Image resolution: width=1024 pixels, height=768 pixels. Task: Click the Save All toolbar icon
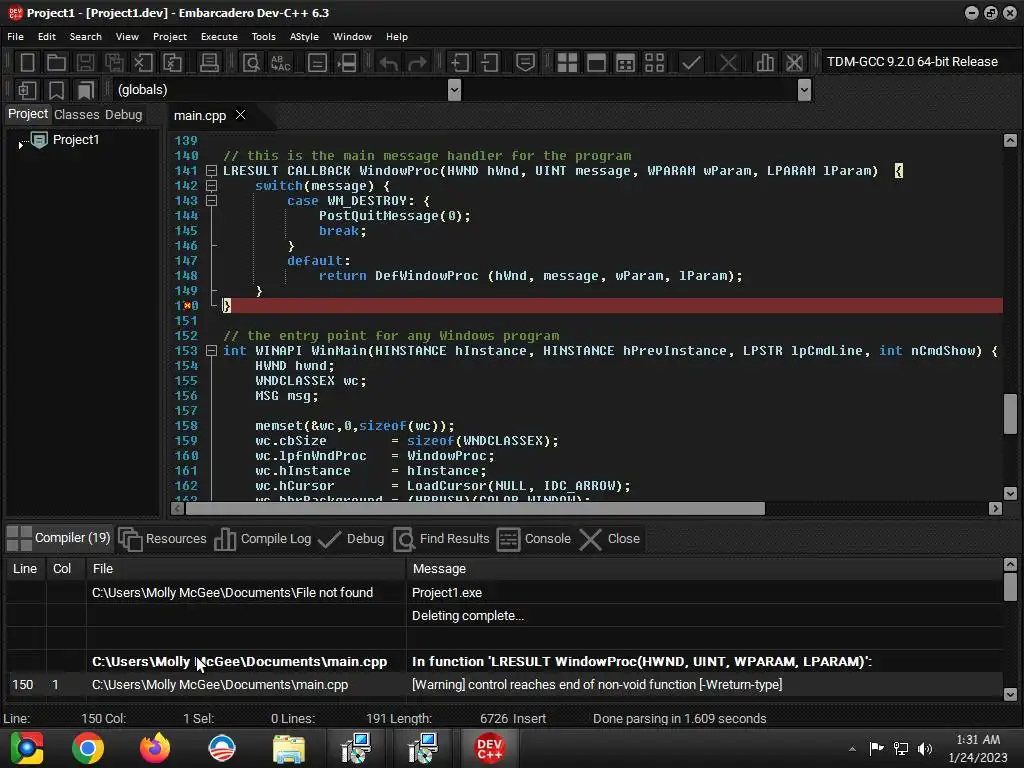[x=114, y=63]
